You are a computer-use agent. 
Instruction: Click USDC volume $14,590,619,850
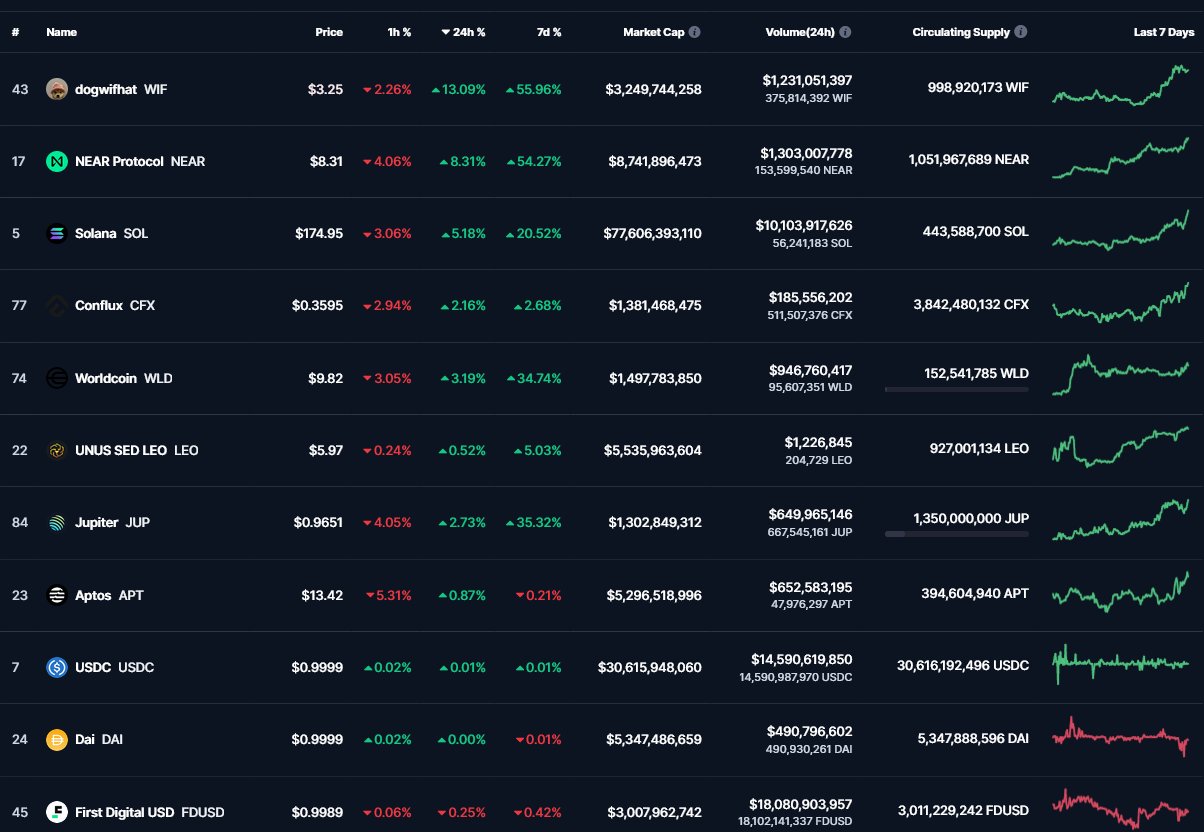[802, 659]
